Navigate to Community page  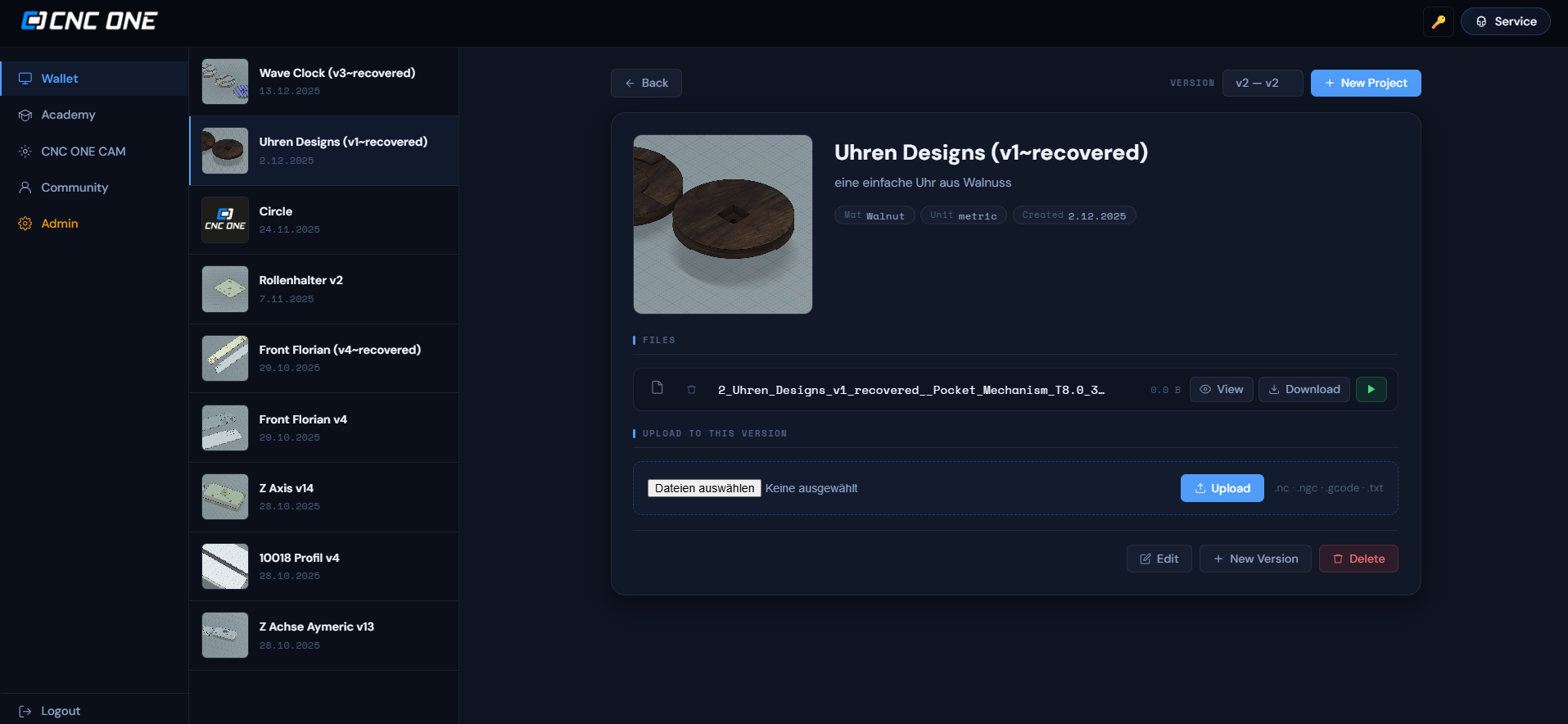[x=75, y=188]
